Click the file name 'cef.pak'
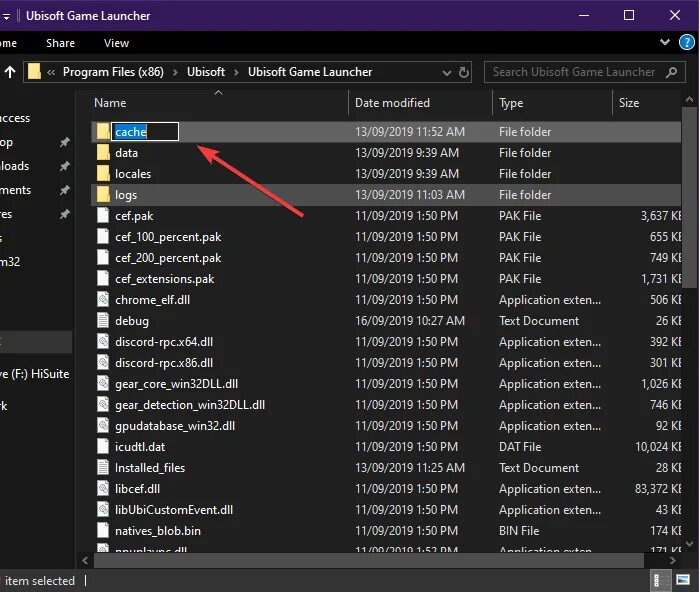Viewport: 700px width, 592px height. click(134, 216)
